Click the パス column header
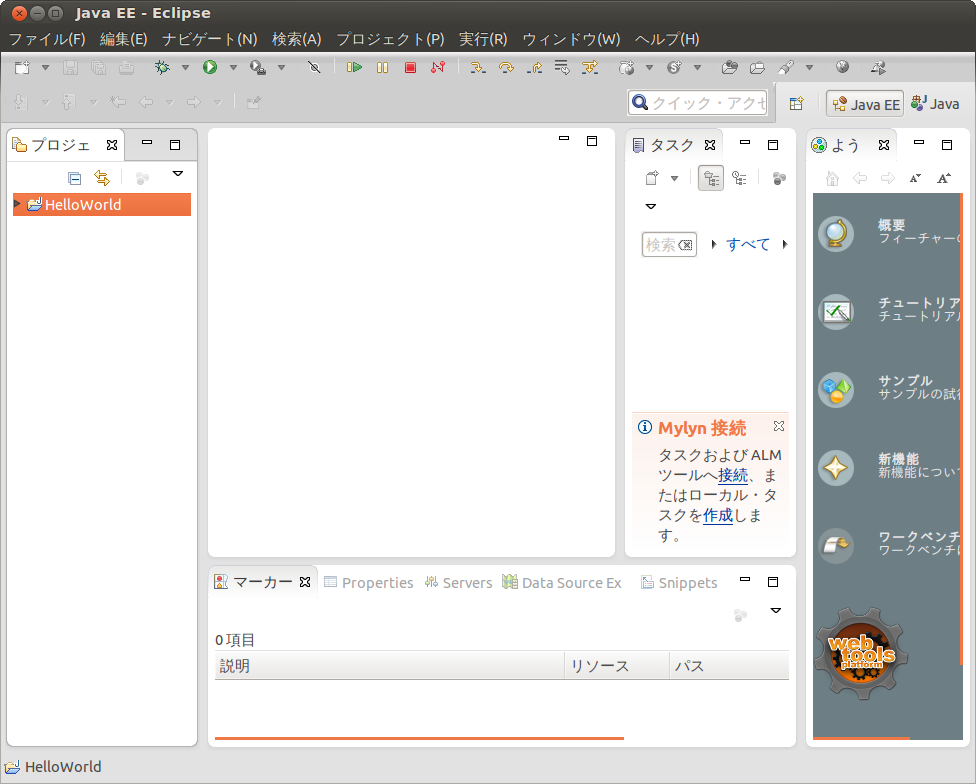The image size is (976, 784). (730, 666)
